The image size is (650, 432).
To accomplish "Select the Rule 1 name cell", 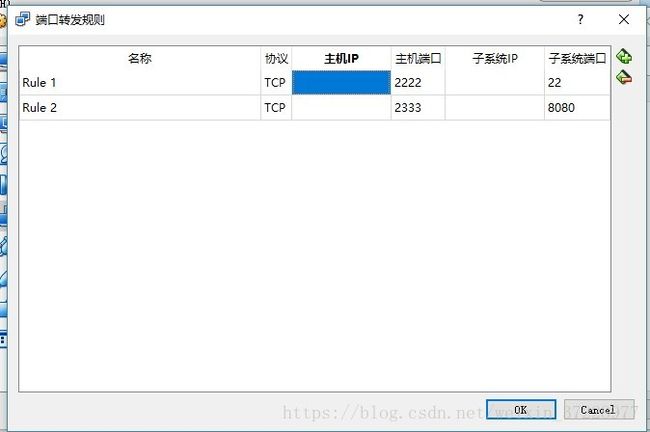I will coord(140,83).
